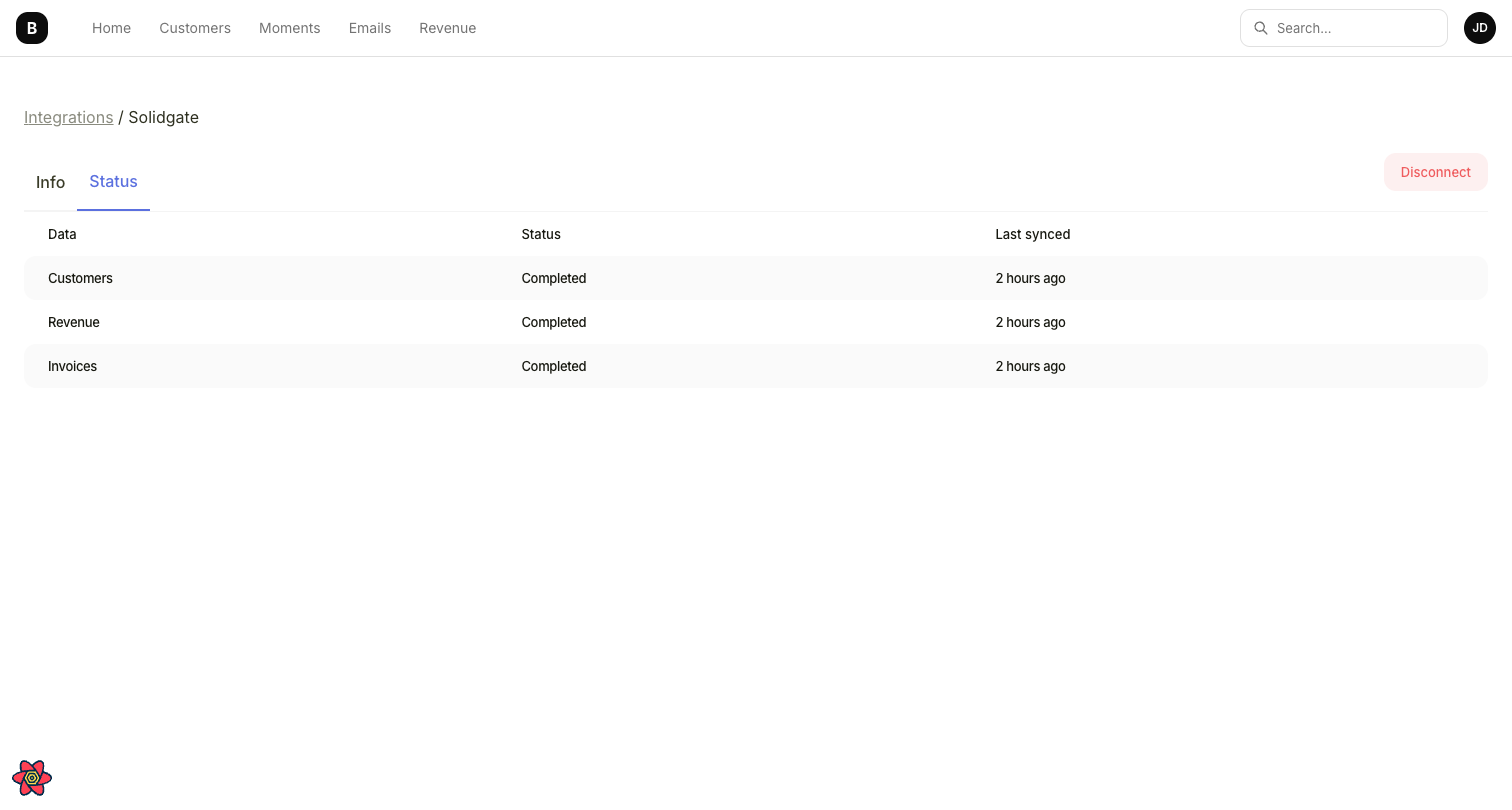Click the flower icon in the bottom corner
This screenshot has height=810, width=1512.
tap(31, 777)
